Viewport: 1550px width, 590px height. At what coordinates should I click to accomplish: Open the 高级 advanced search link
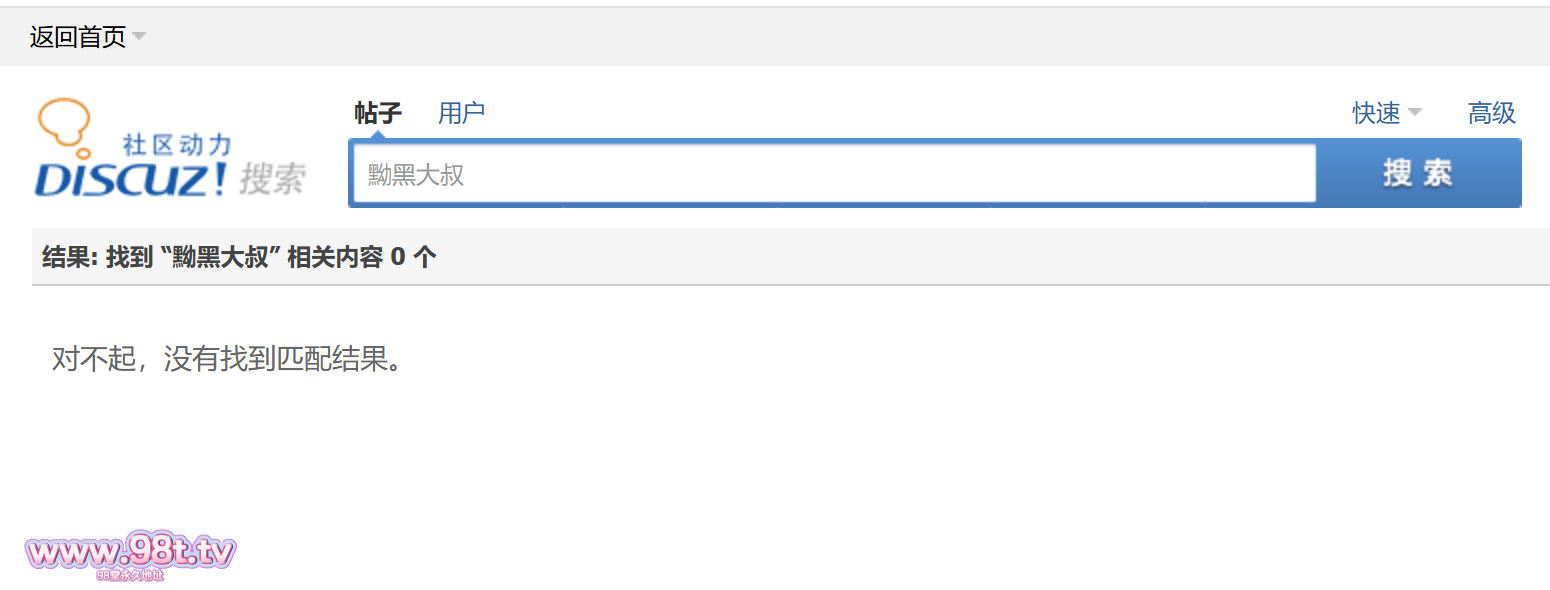coord(1491,113)
